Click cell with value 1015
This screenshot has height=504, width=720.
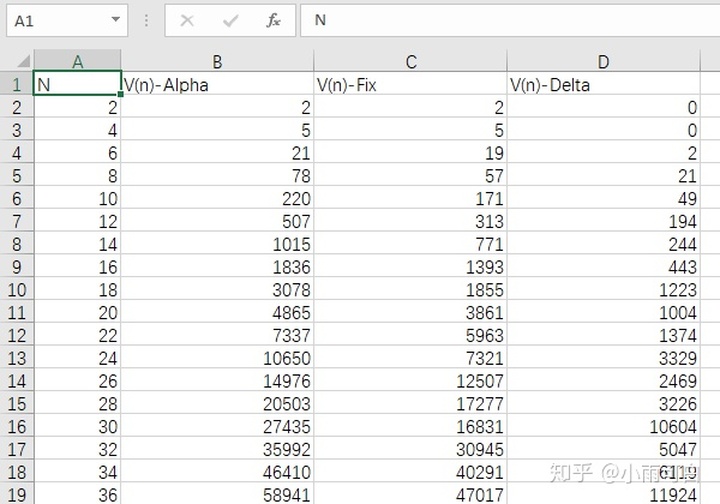click(217, 244)
